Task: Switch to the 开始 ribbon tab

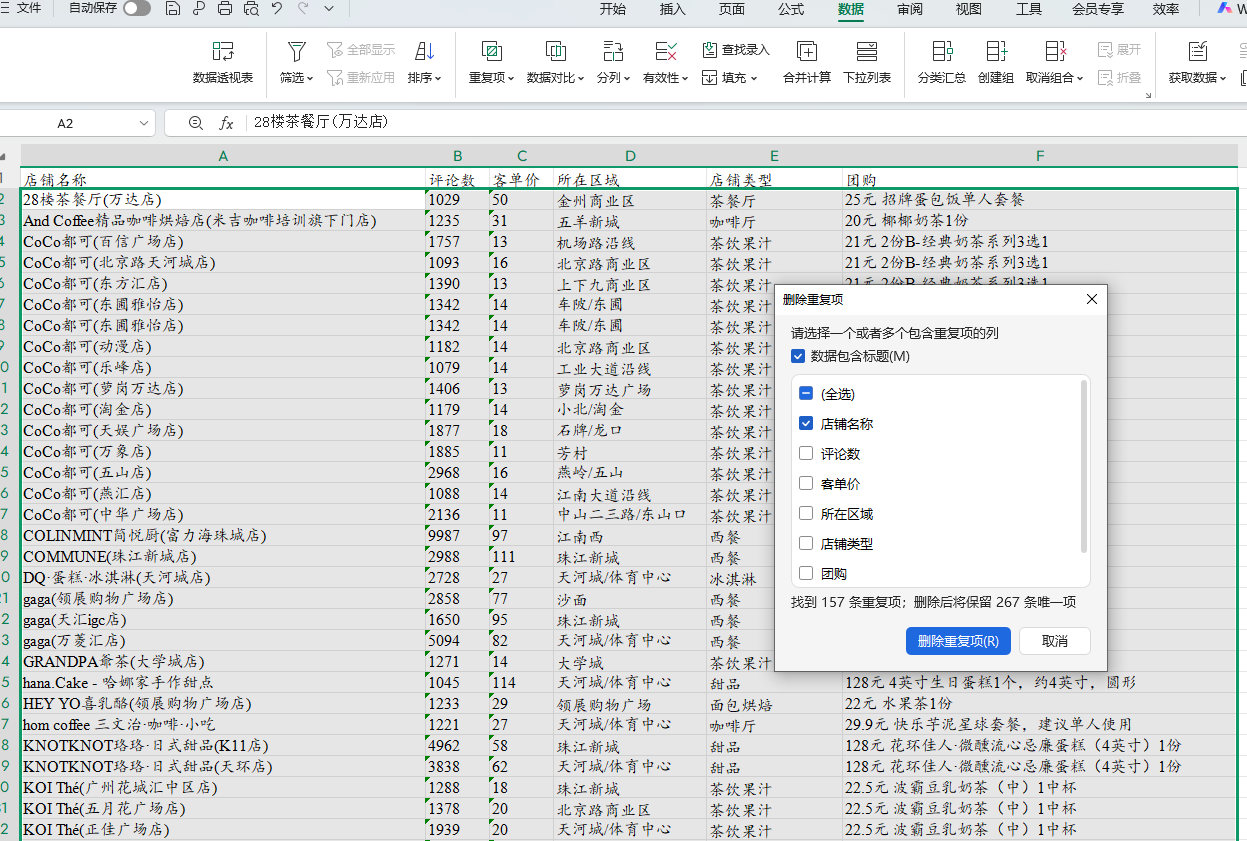Action: [613, 9]
